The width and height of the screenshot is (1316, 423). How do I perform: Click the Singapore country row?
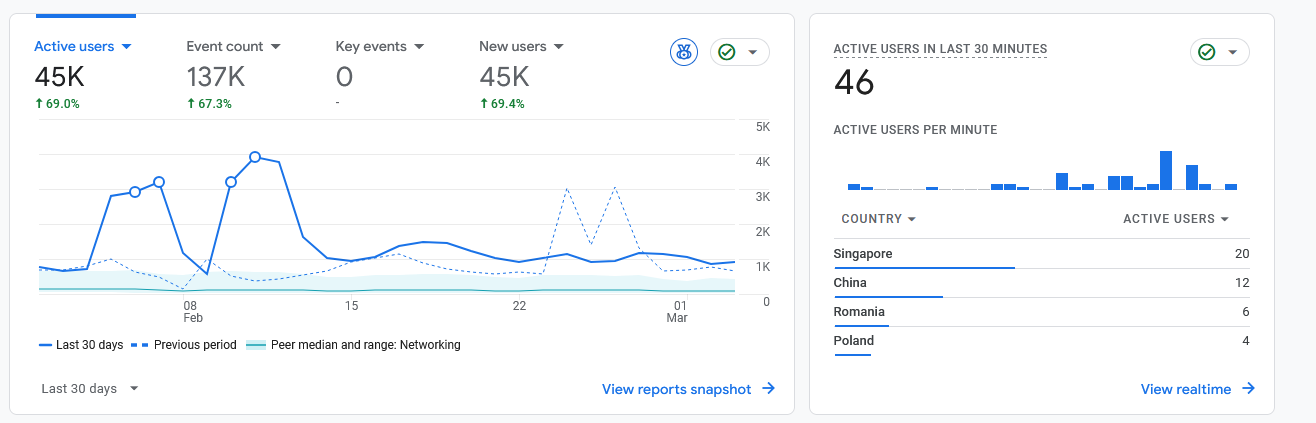click(x=1040, y=254)
